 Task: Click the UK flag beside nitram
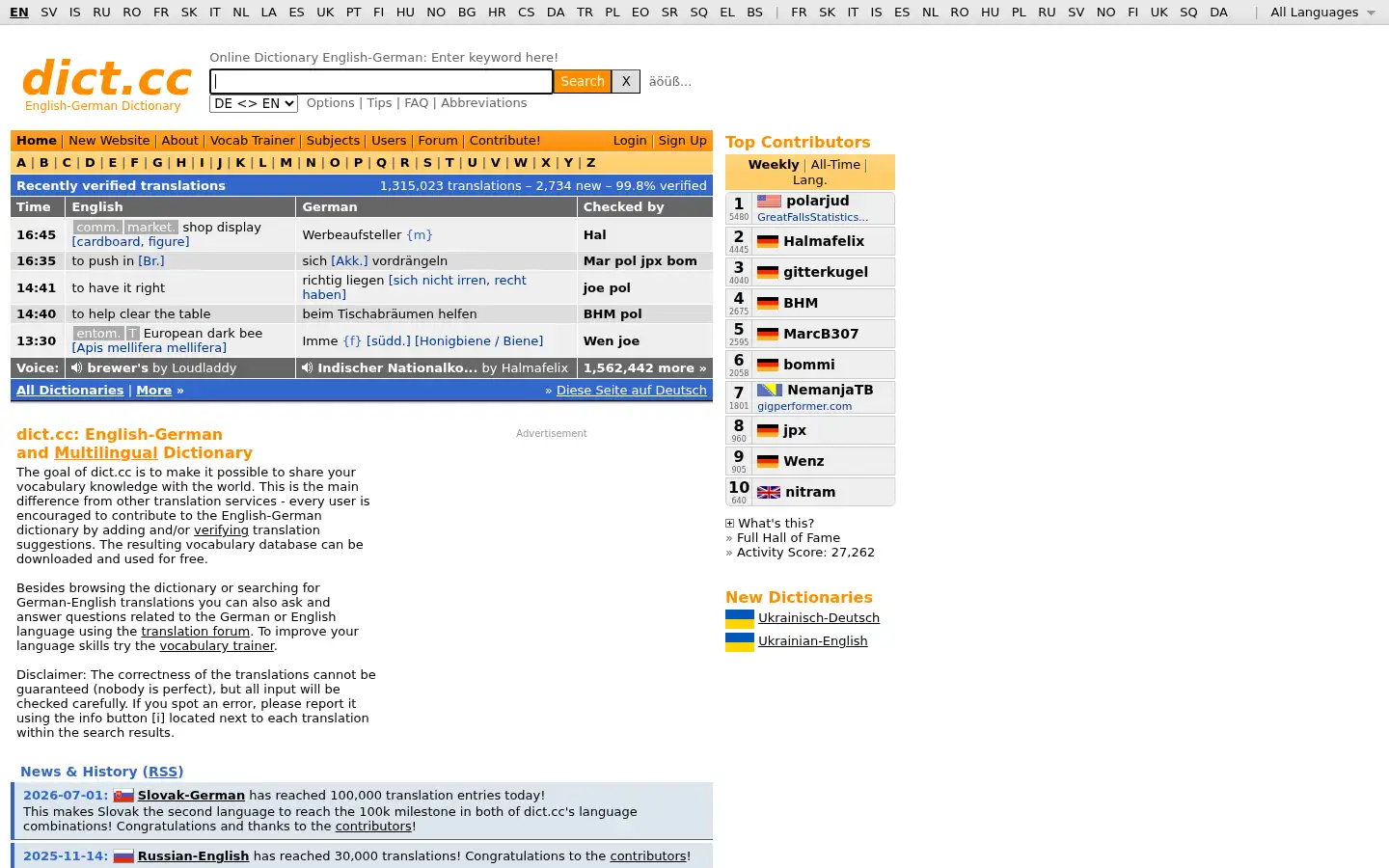[769, 492]
